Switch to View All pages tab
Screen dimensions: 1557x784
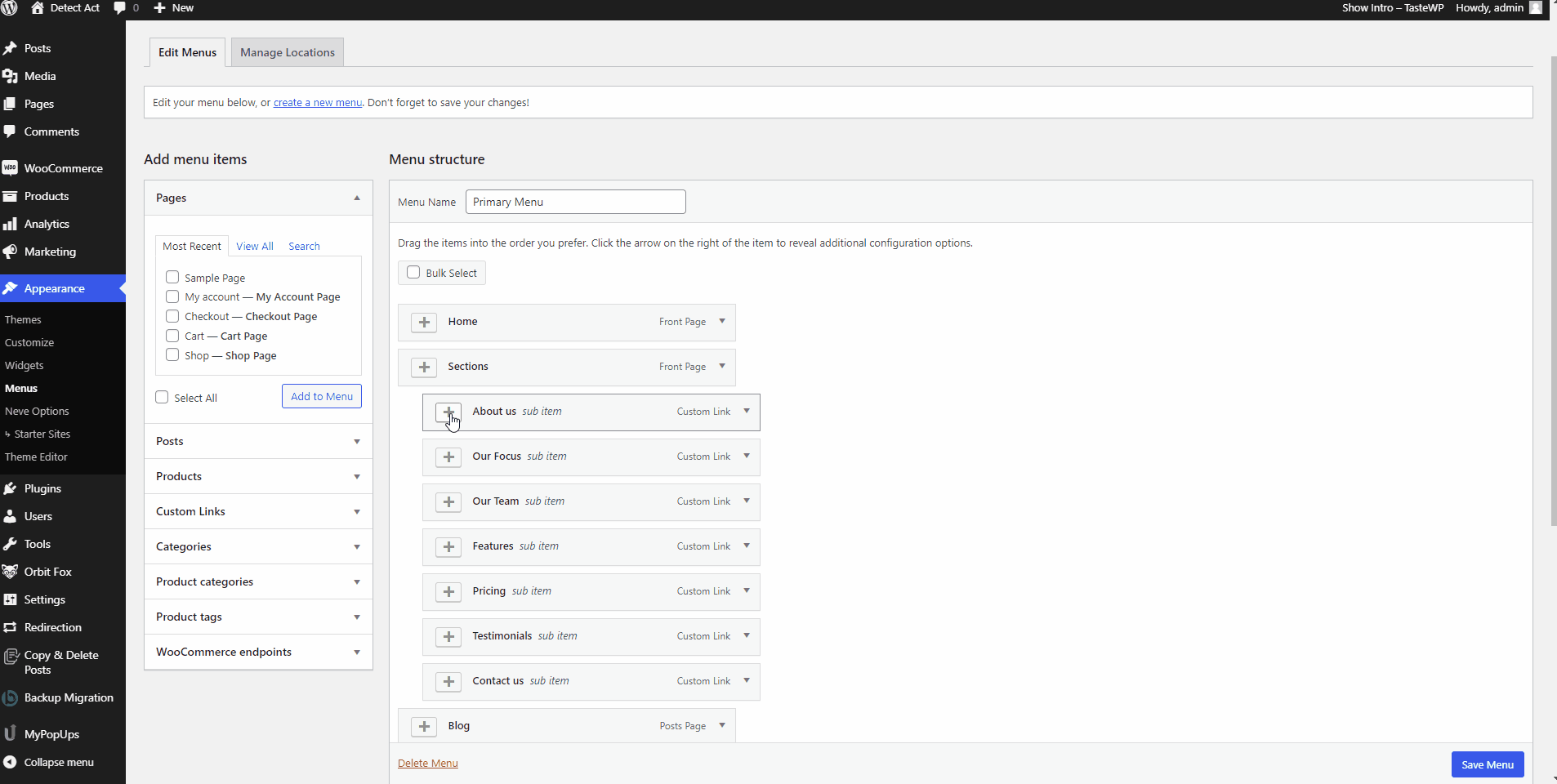click(x=255, y=247)
